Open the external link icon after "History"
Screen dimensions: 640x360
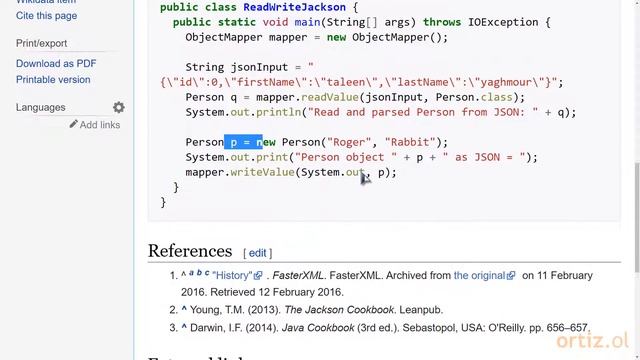(258, 276)
